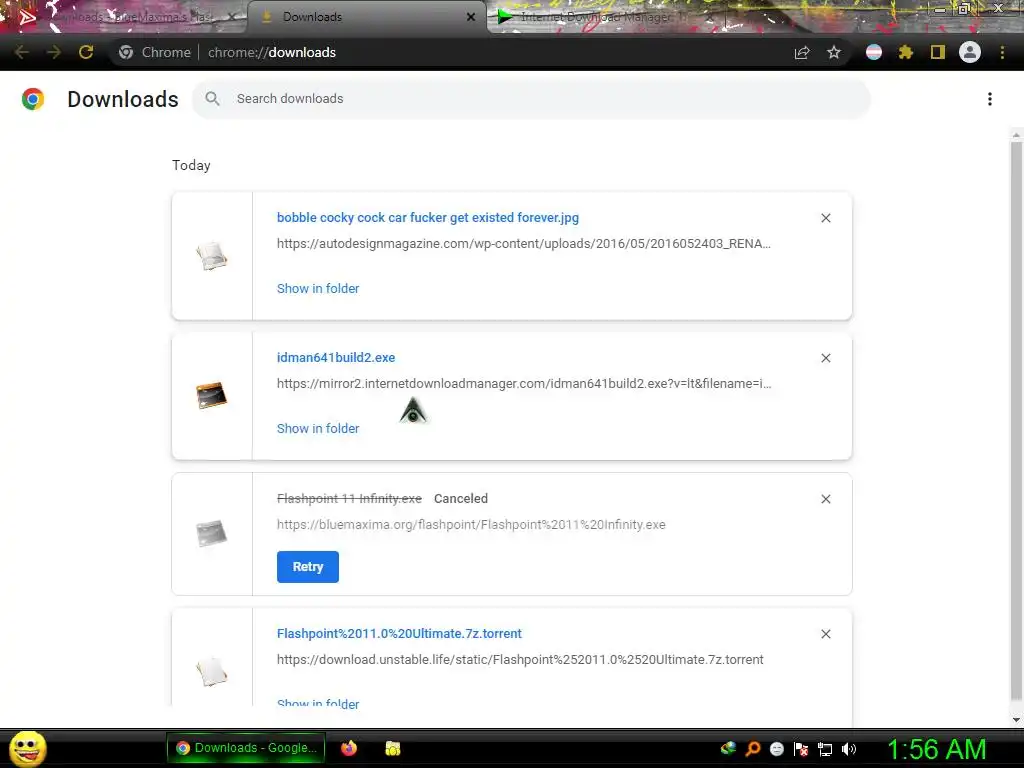Screen dimensions: 1024x768
Task: Close the BlueMaxima's Flashpoint tab
Action: click(x=231, y=17)
